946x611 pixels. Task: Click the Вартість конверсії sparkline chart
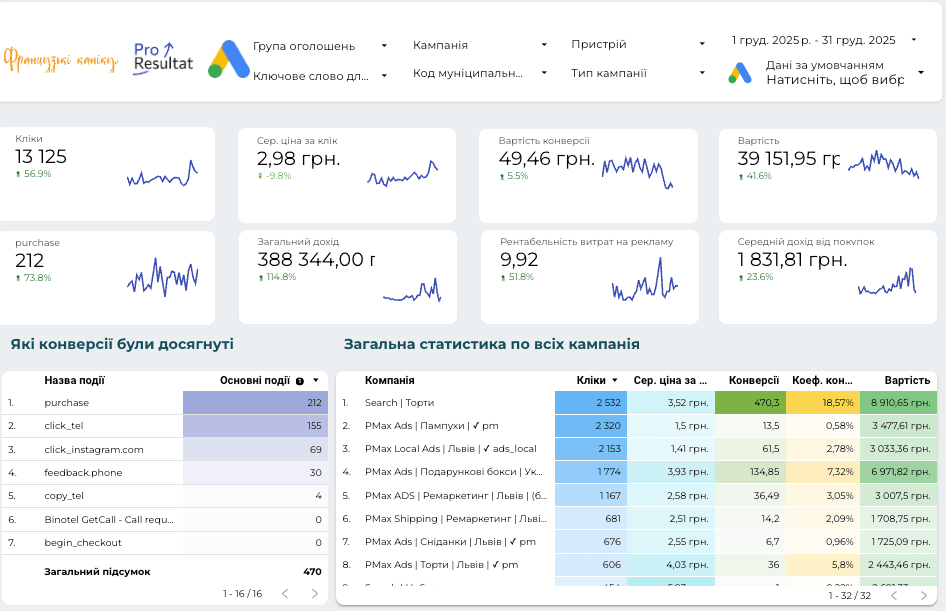click(637, 173)
